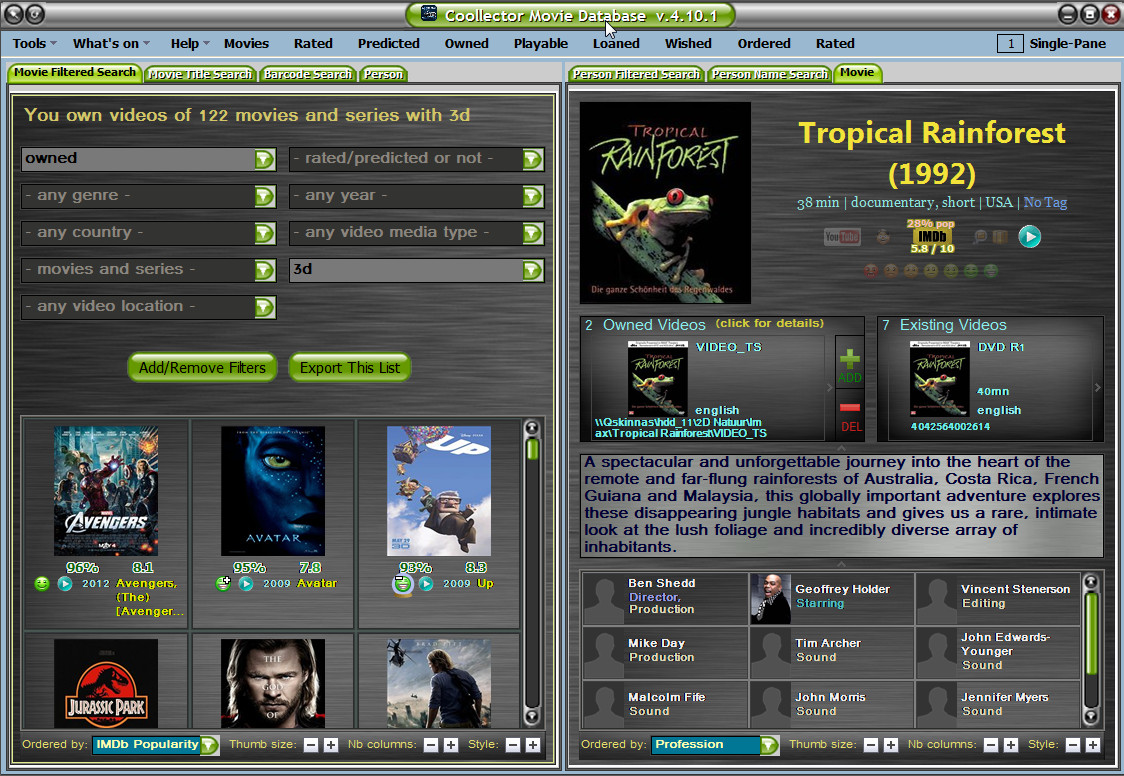Click the smiley-plus rating icon under Avatar
Image resolution: width=1124 pixels, height=776 pixels.
pos(223,584)
